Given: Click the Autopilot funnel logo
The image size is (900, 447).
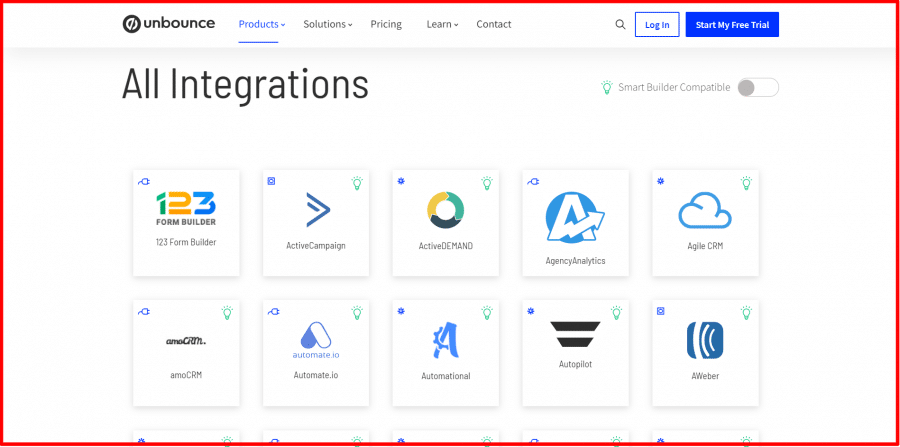Looking at the screenshot, I should 575,335.
